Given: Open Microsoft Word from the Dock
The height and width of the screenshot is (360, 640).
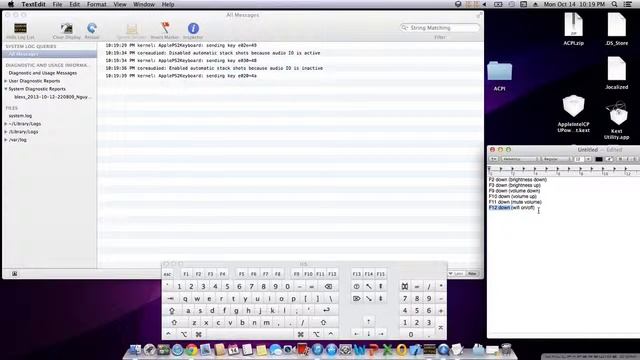Looking at the screenshot, I should click(360, 349).
